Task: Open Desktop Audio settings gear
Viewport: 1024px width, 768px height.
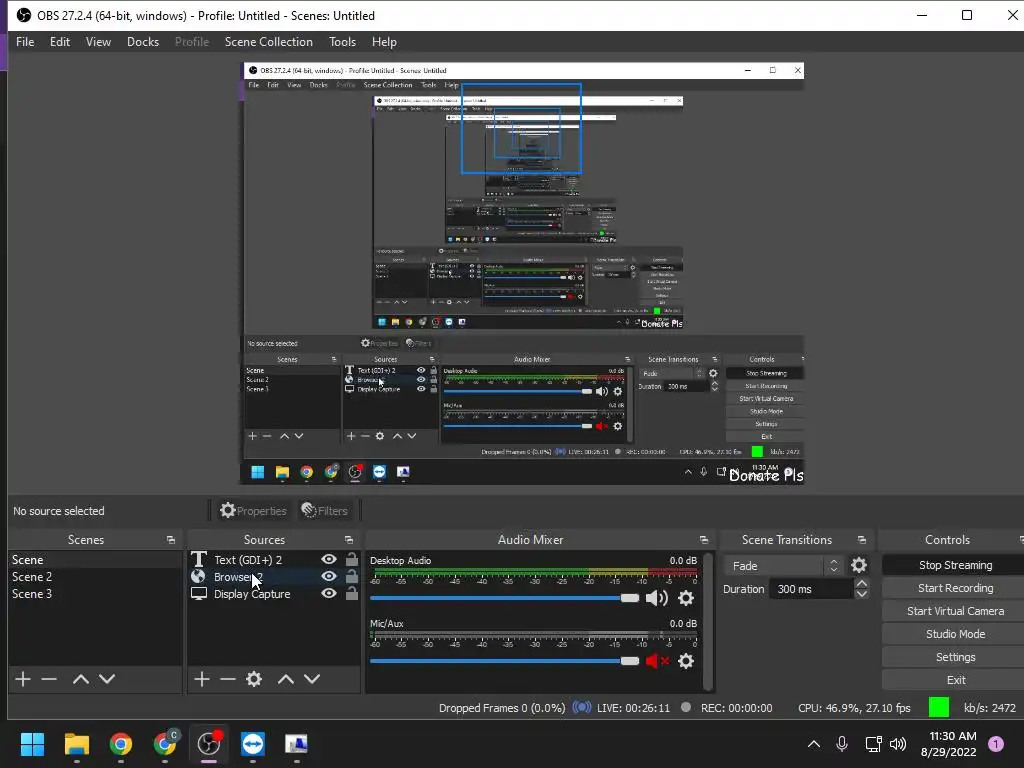Action: (x=686, y=598)
